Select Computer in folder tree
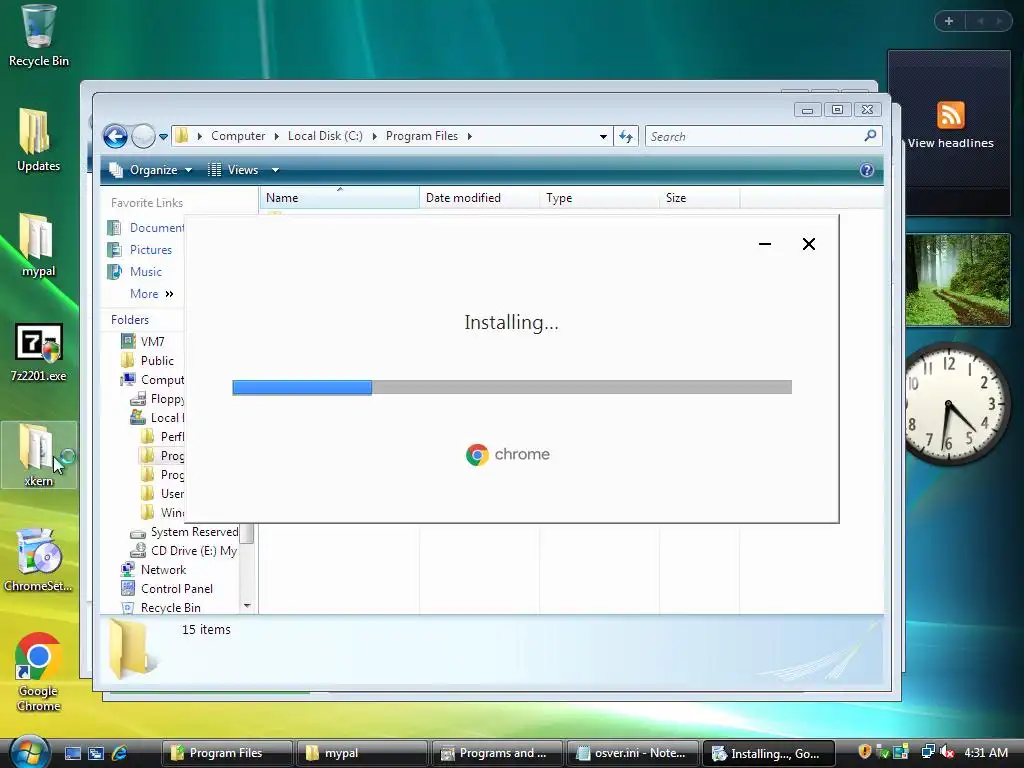 tap(153, 379)
